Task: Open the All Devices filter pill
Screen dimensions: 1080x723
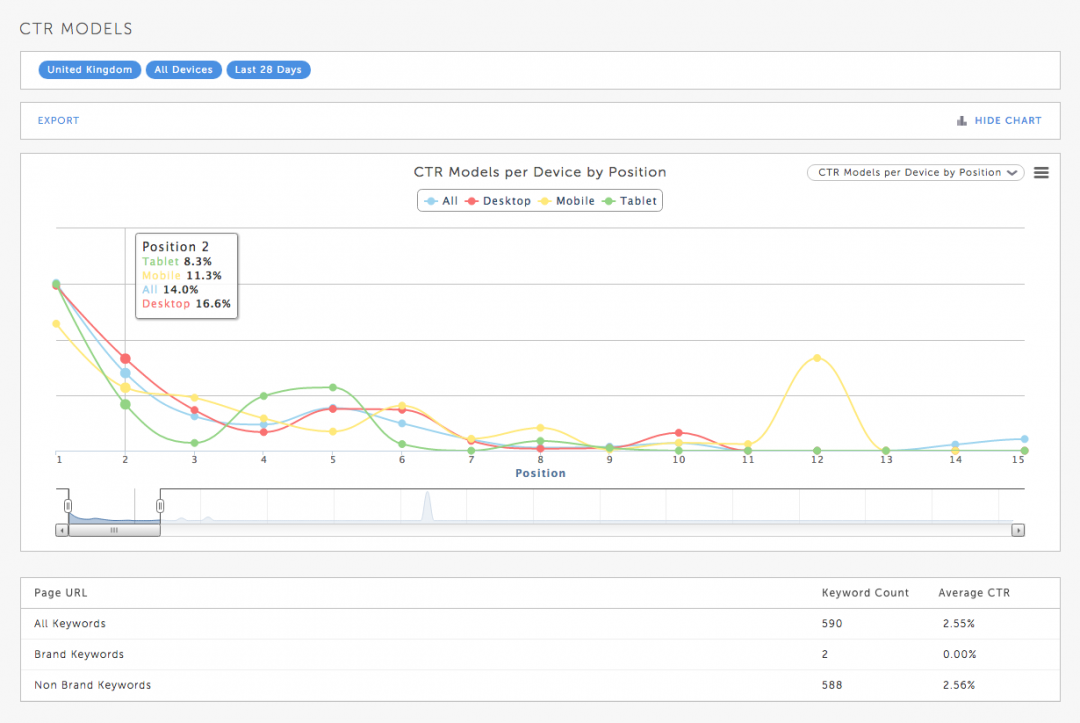Action: click(183, 70)
